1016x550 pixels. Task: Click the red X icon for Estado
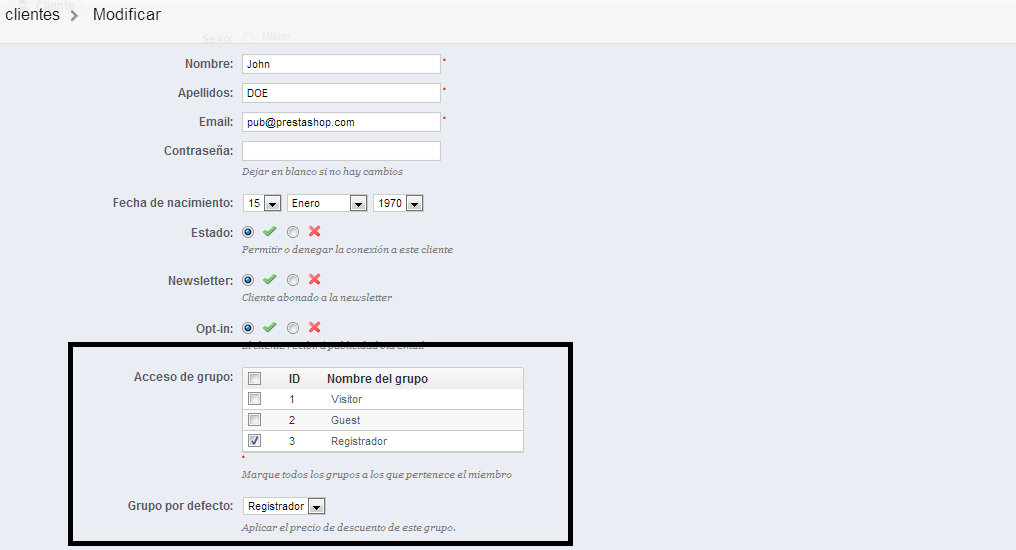[314, 232]
